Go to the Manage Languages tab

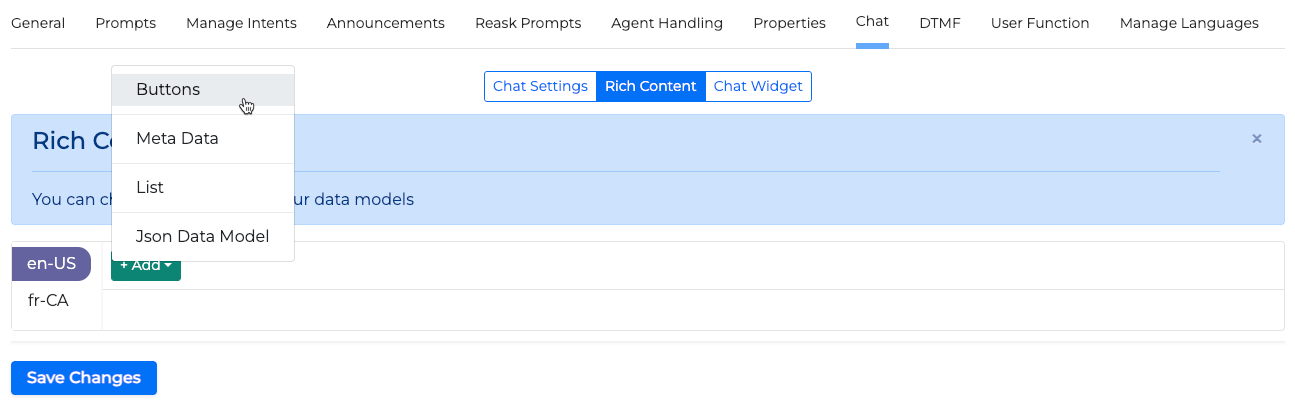click(x=1189, y=23)
